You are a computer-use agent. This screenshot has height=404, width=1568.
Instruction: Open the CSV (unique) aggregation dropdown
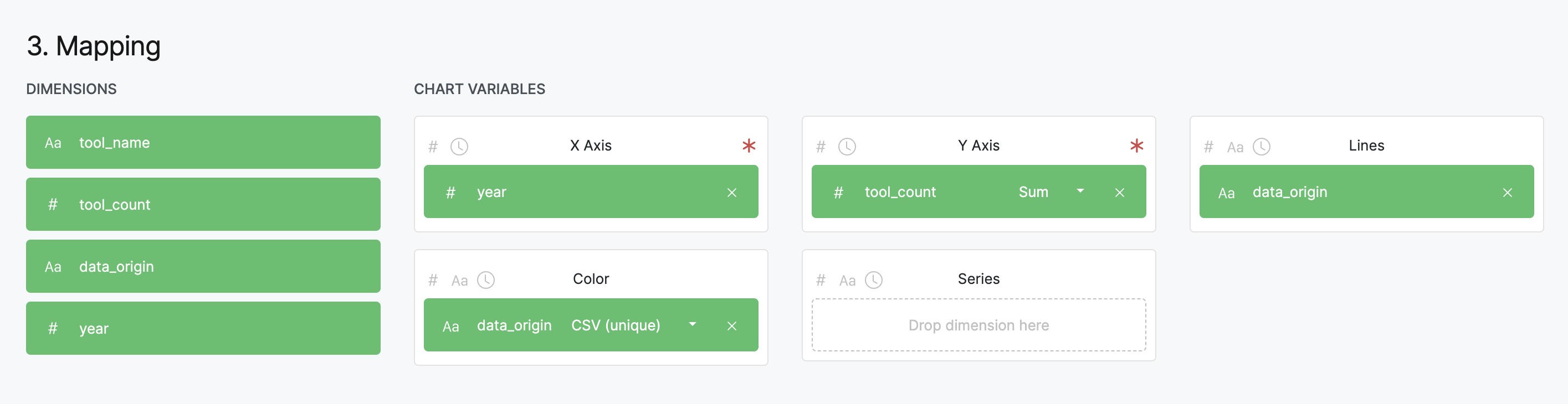692,324
